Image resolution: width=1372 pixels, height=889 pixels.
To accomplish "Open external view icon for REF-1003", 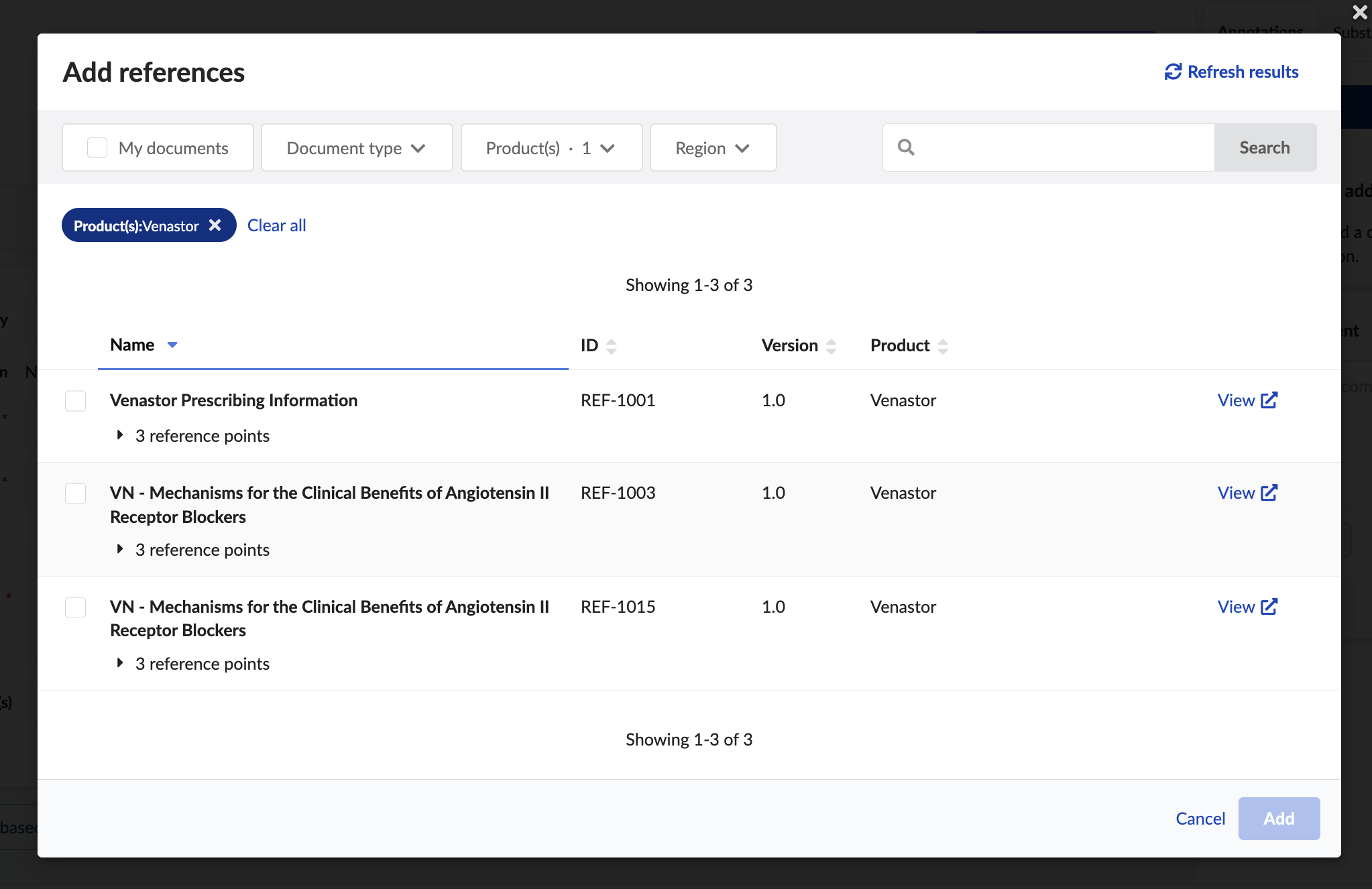I will pos(1269,493).
